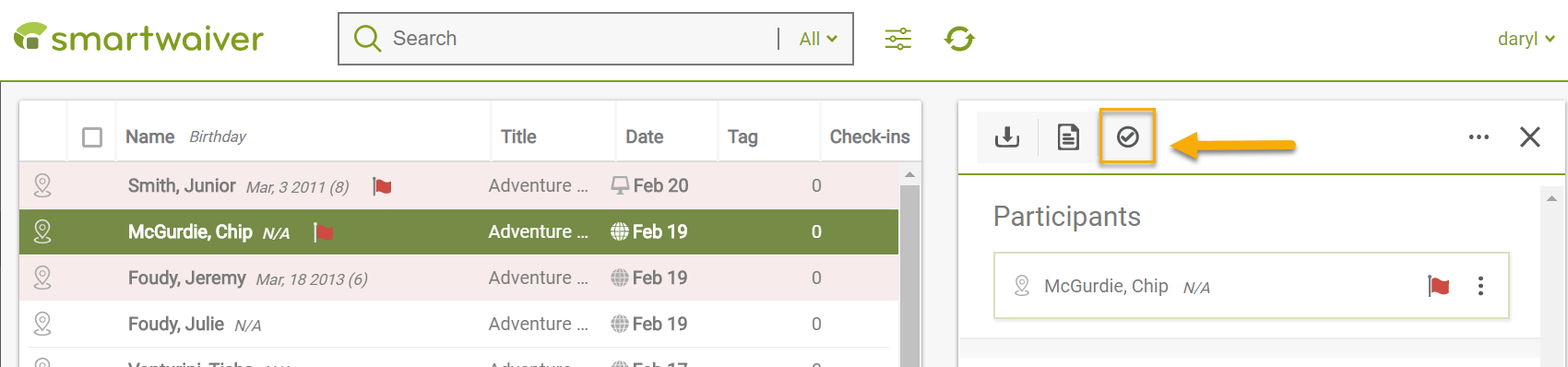Click kiosk icon beside Feb 20
The width and height of the screenshot is (1568, 367).
click(620, 185)
